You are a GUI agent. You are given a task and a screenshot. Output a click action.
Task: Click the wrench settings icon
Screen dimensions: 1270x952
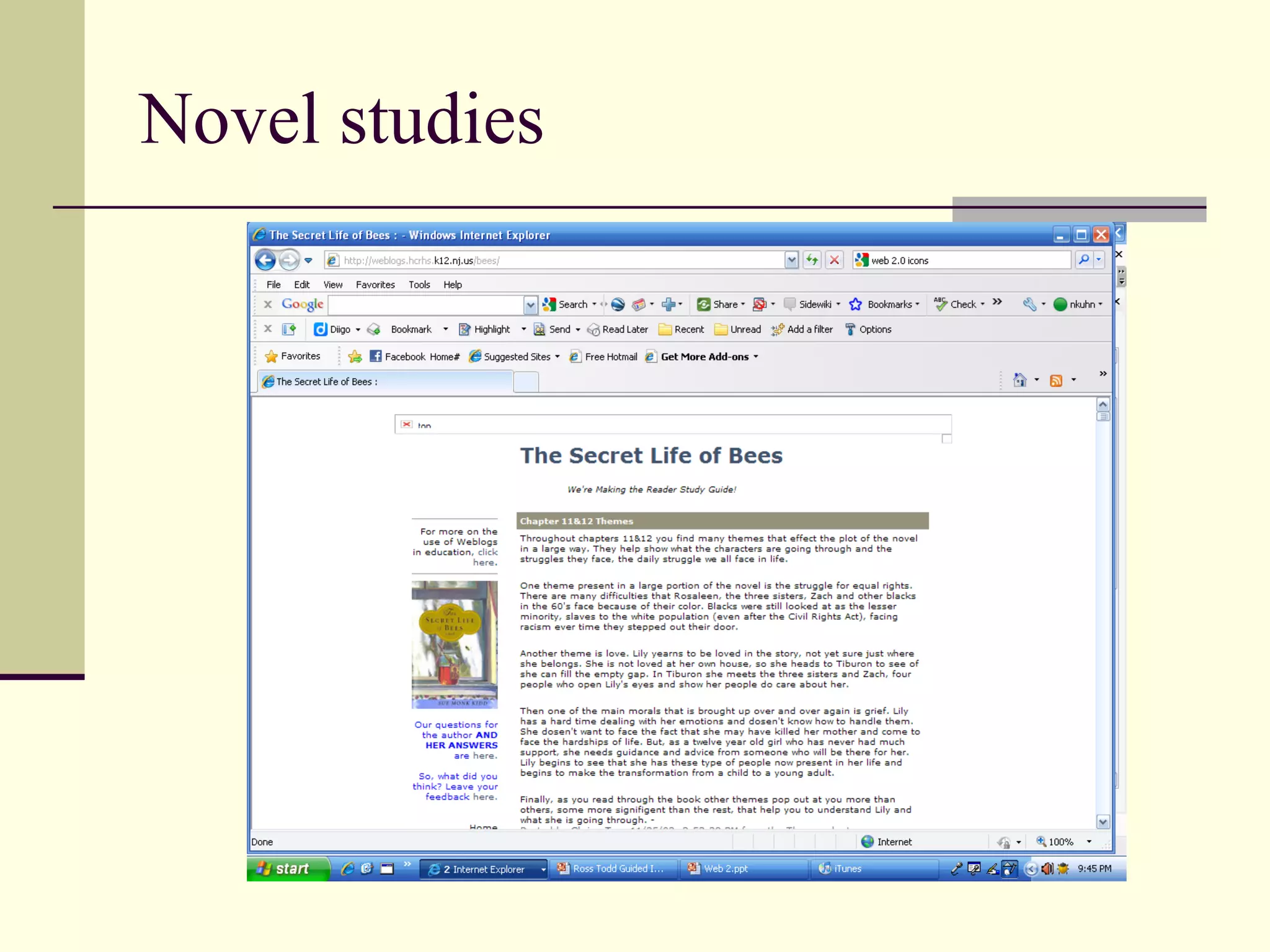[1029, 304]
